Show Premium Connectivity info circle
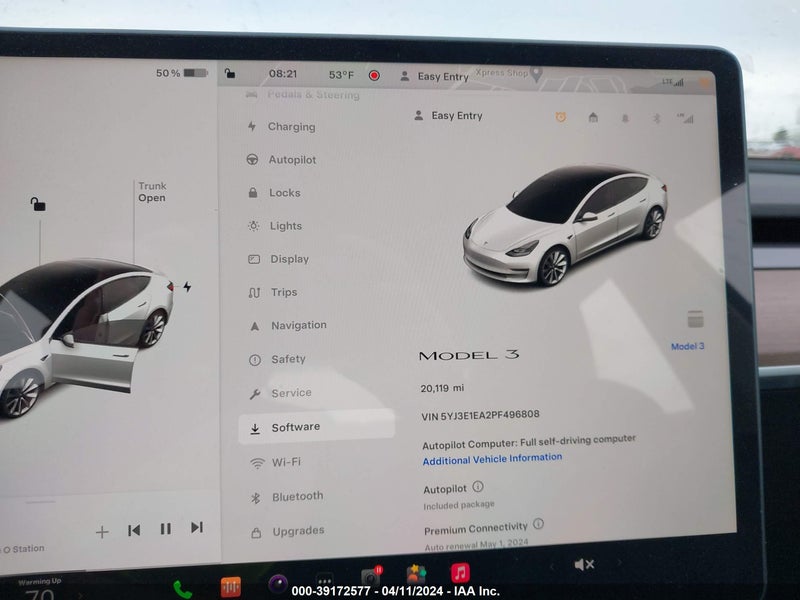 tap(538, 523)
